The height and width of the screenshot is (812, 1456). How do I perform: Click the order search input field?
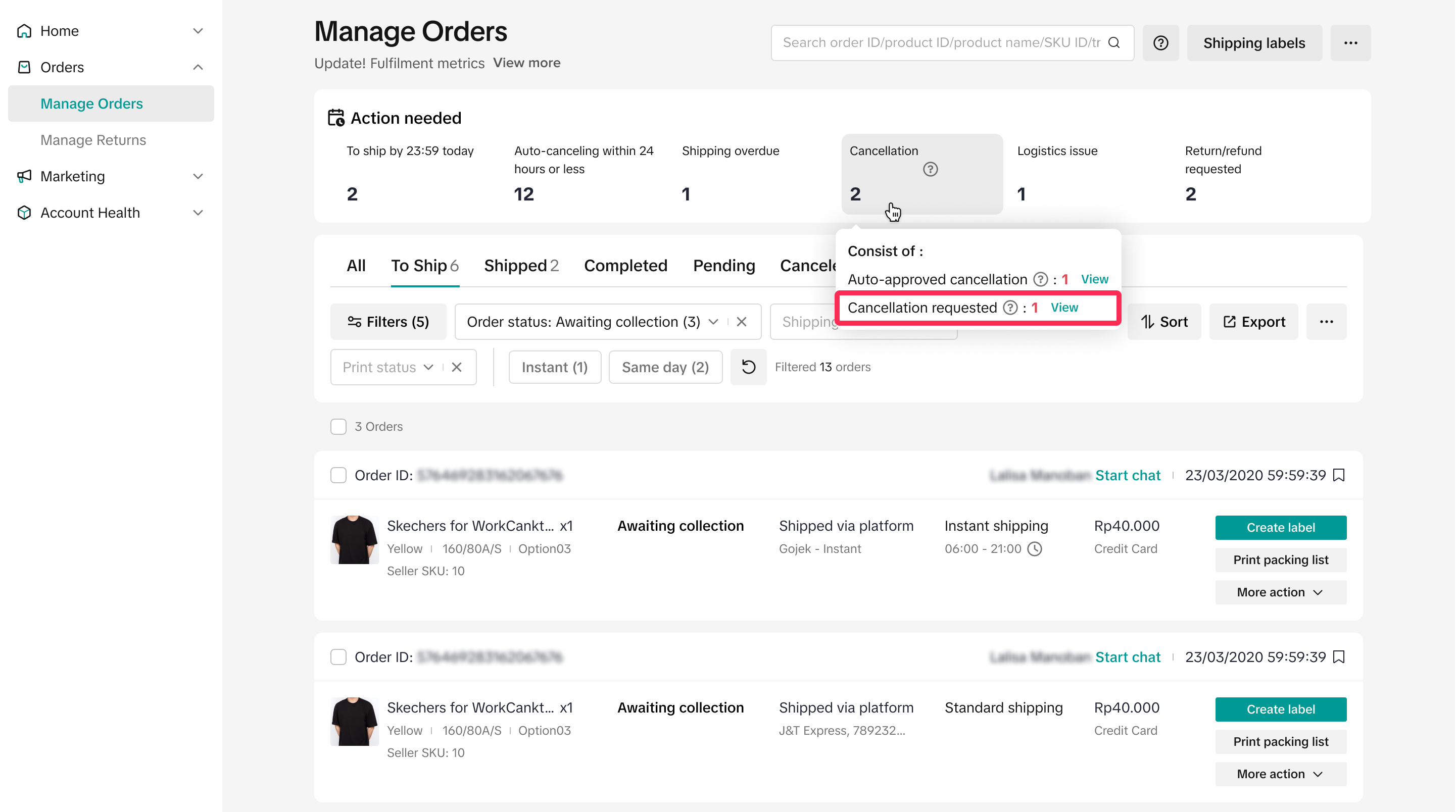pos(941,43)
